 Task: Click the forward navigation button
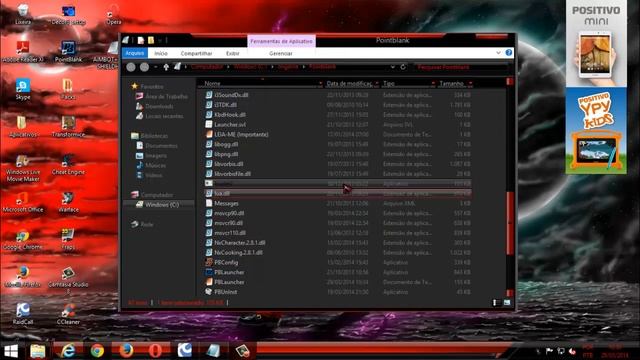click(x=144, y=67)
